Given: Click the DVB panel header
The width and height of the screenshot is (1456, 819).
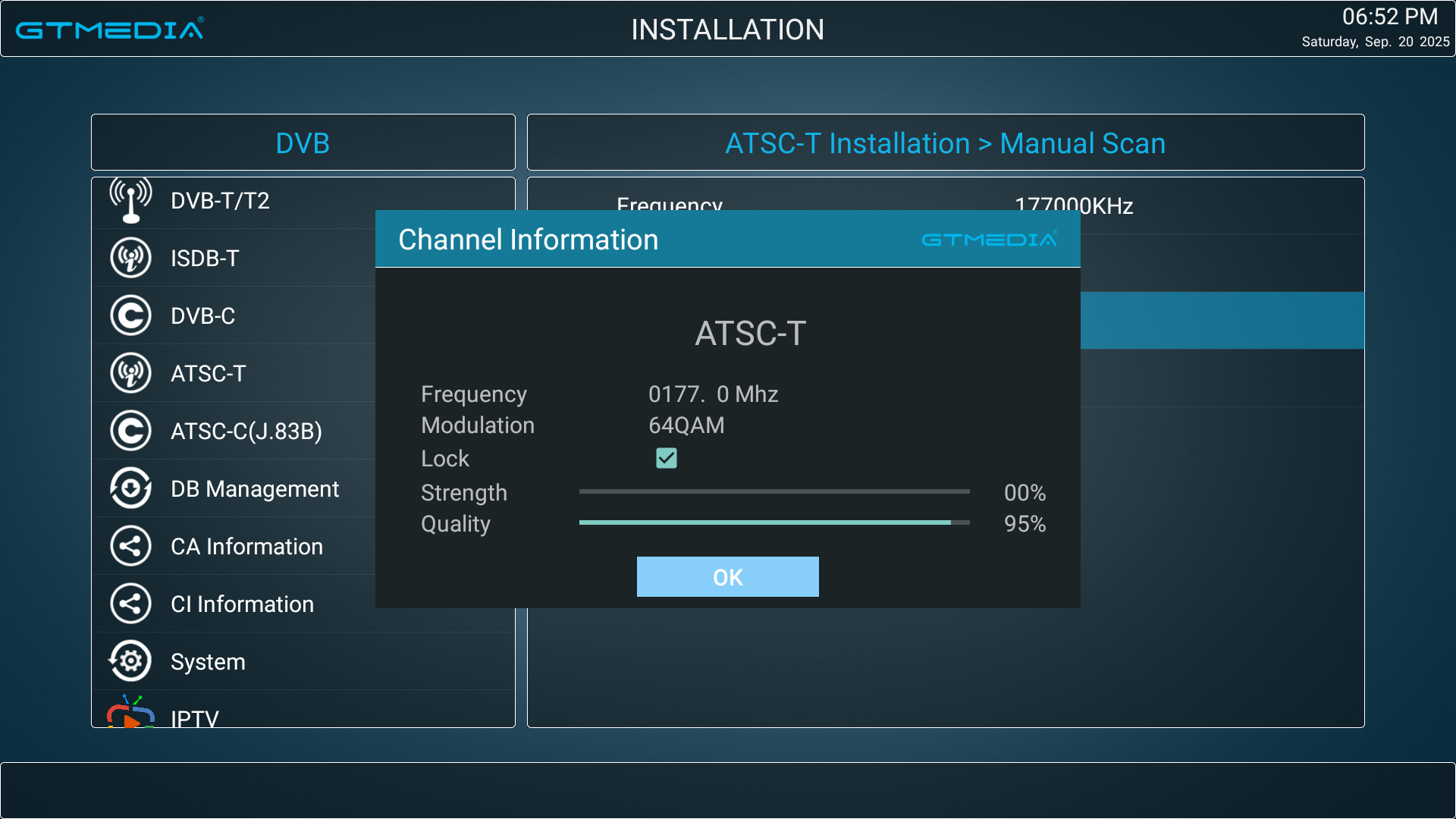Looking at the screenshot, I should (x=303, y=143).
